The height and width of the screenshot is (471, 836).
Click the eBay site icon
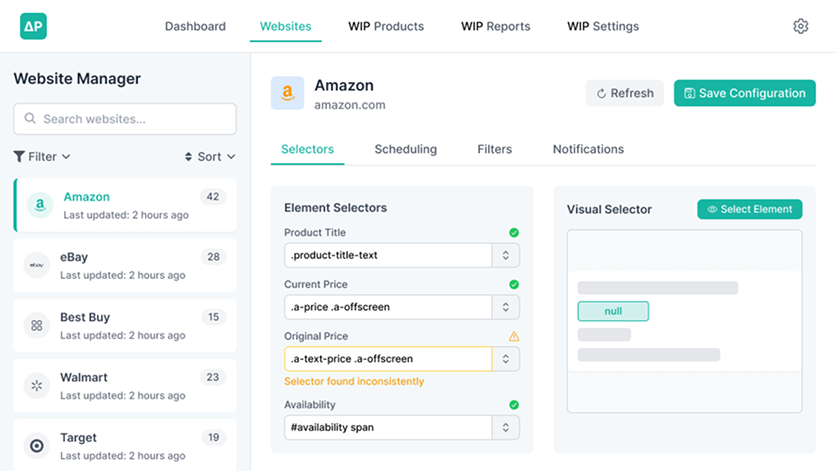37,265
